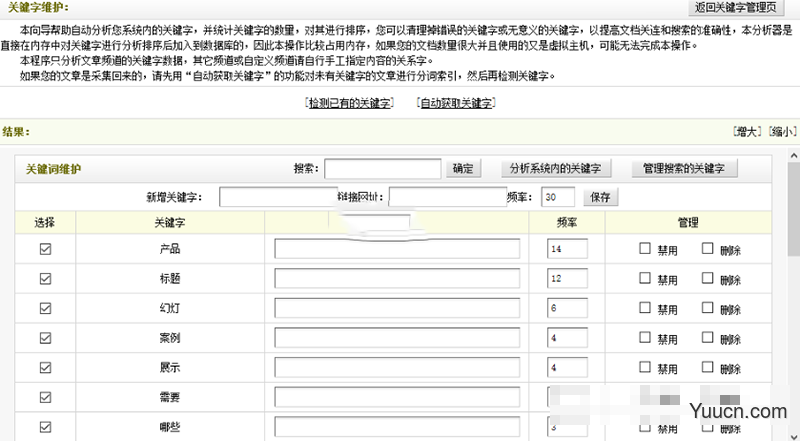Click the link text field for 标题
800x441 pixels.
[397, 279]
